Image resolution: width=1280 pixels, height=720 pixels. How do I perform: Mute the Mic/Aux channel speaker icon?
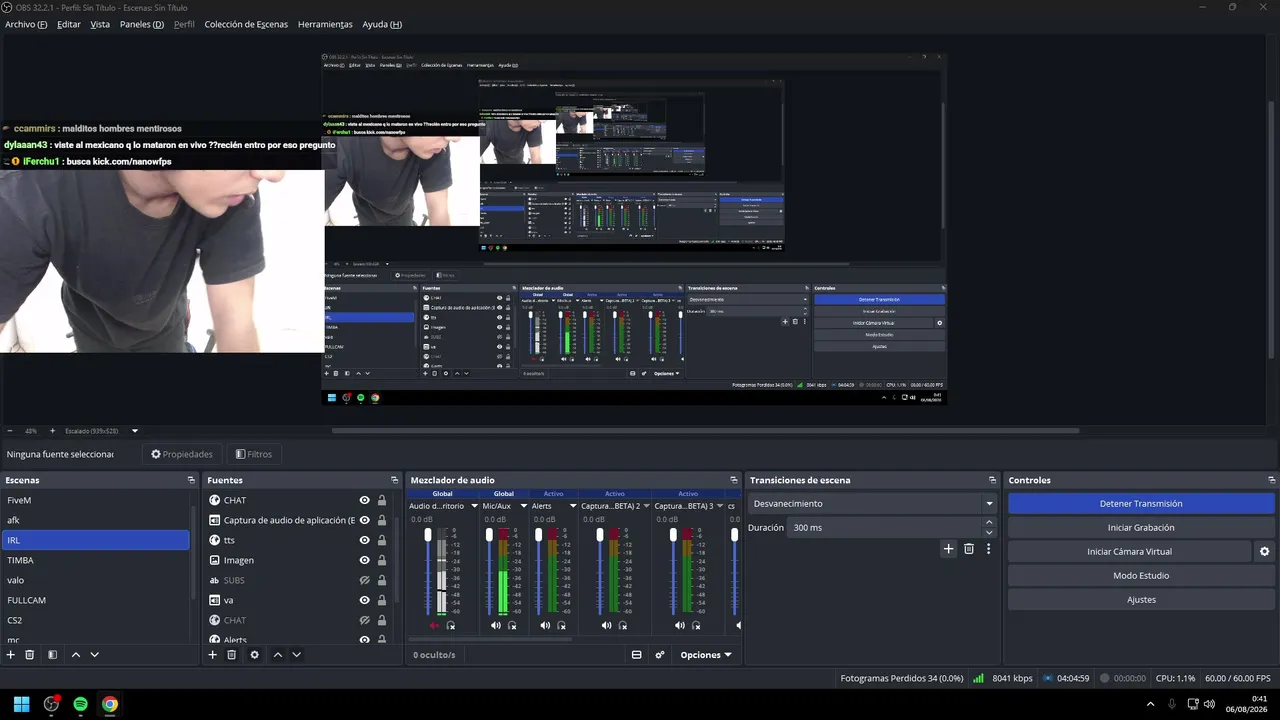[496, 626]
